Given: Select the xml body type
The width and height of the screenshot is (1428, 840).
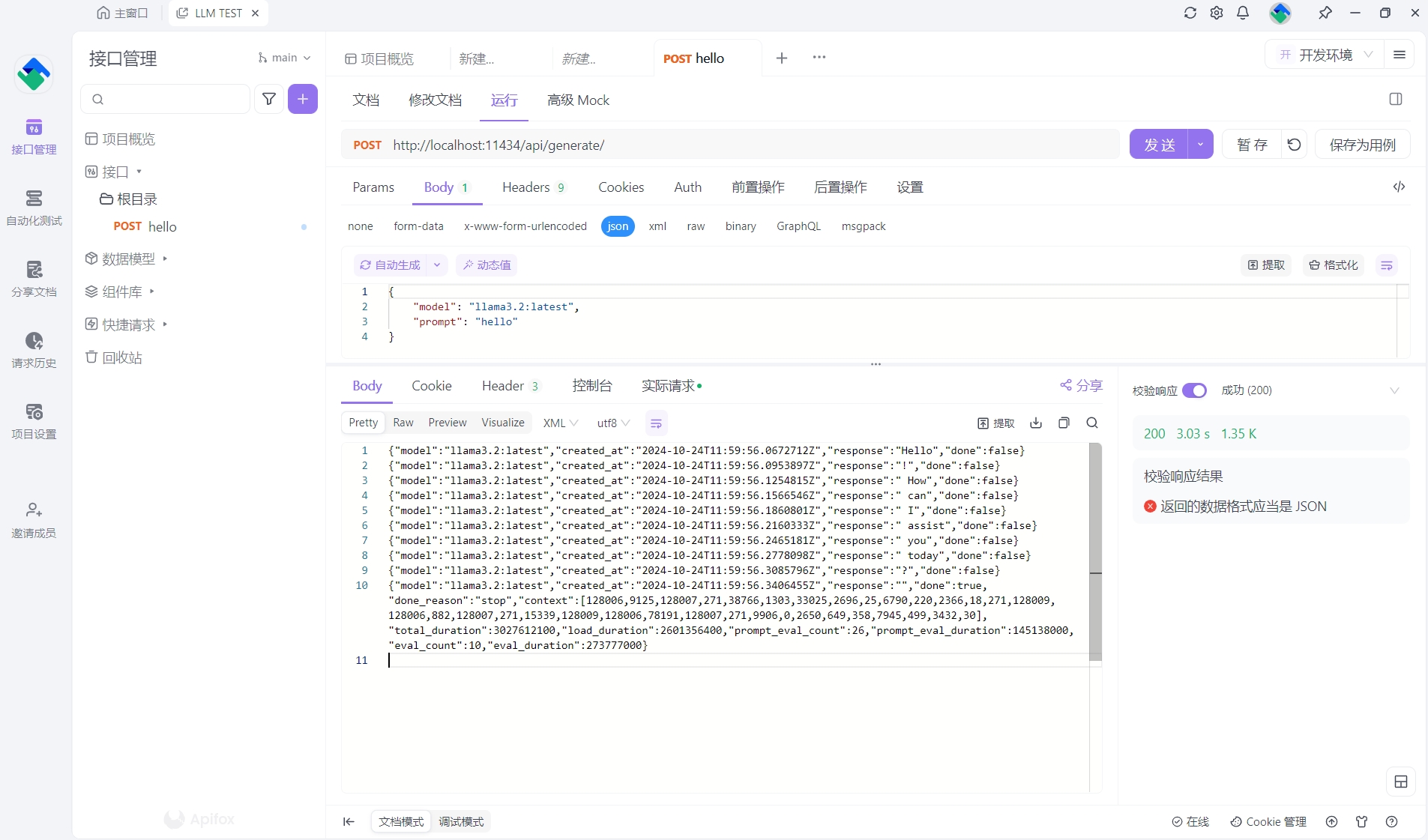Looking at the screenshot, I should pos(657,226).
